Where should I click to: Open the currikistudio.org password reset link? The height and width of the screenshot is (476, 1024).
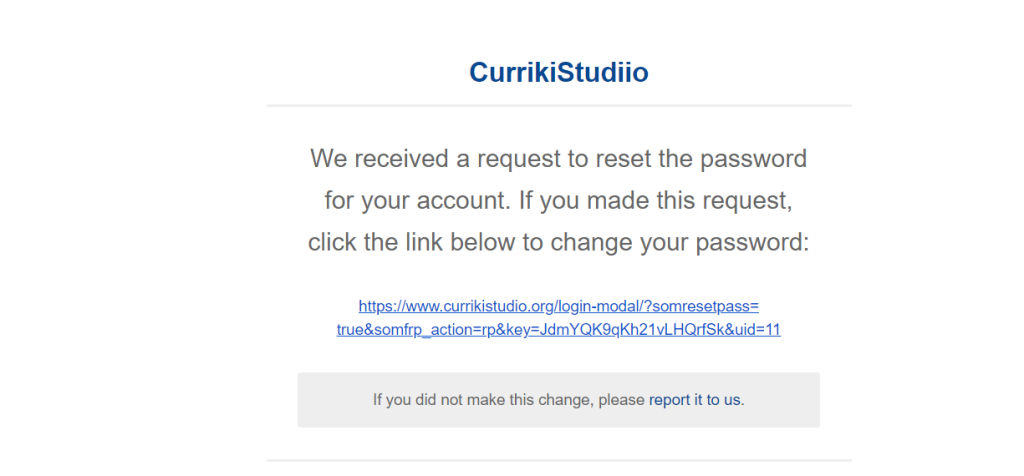coord(558,318)
